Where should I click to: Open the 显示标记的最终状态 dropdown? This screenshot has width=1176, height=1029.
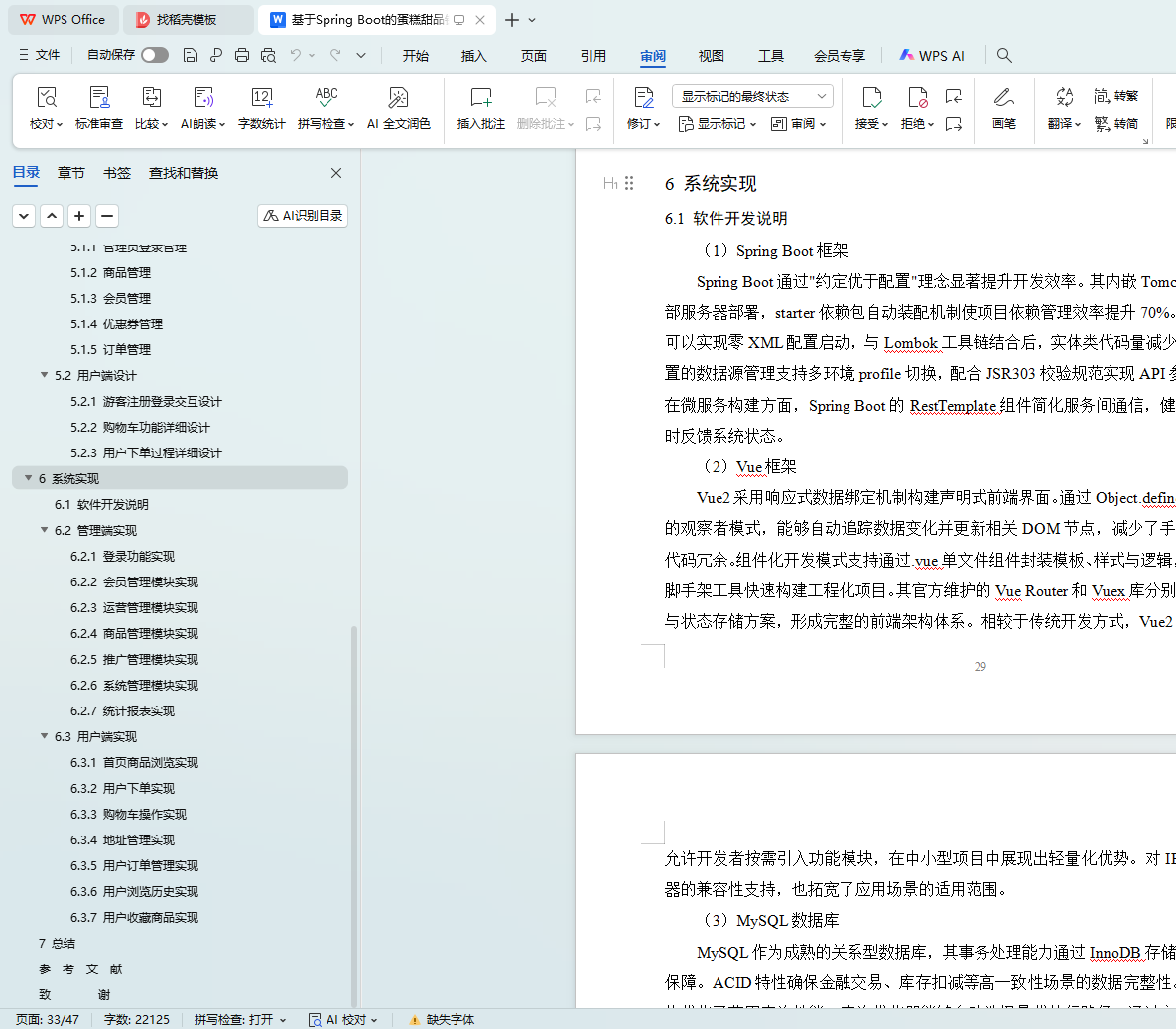pos(752,96)
